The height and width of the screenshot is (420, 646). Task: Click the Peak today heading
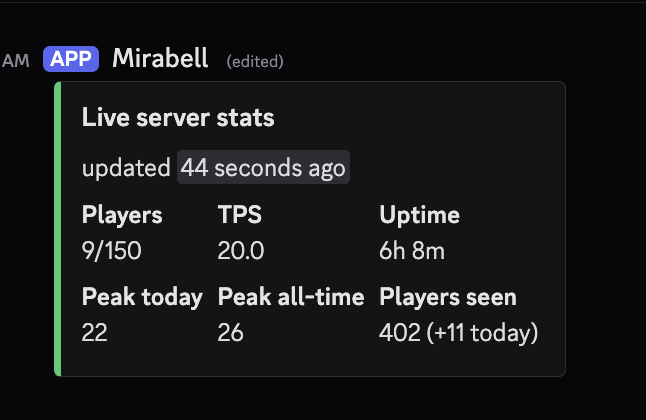(x=142, y=297)
